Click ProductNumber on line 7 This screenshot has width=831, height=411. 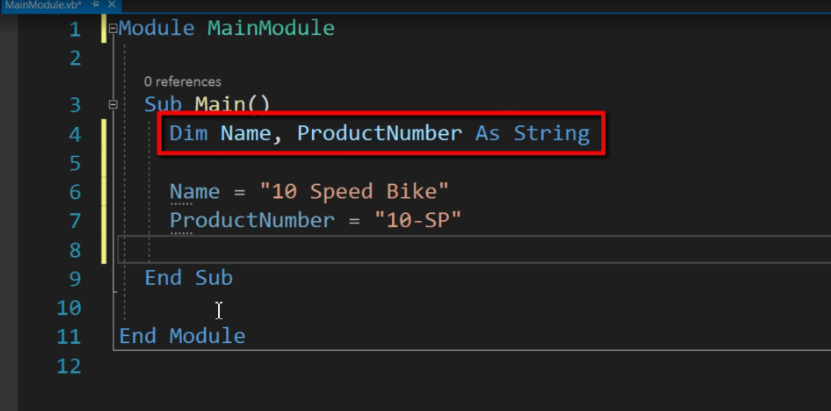[x=252, y=220]
